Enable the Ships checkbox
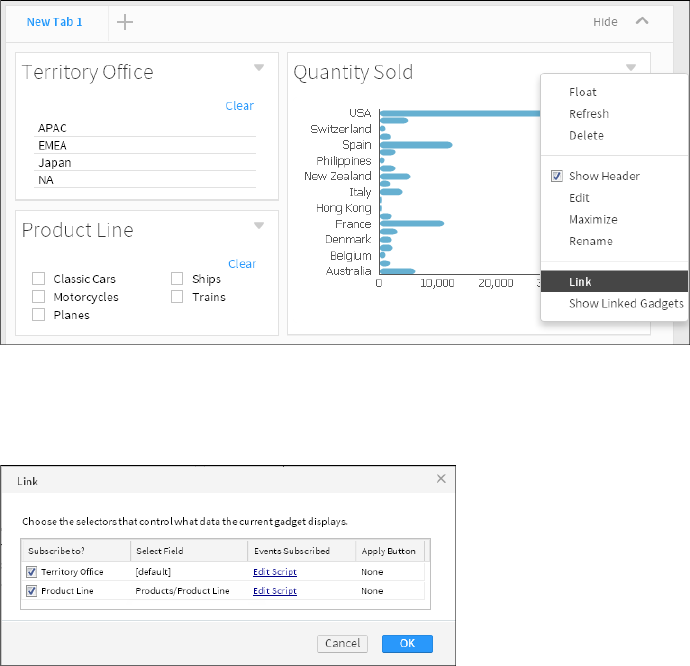This screenshot has width=690, height=666. coord(177,279)
